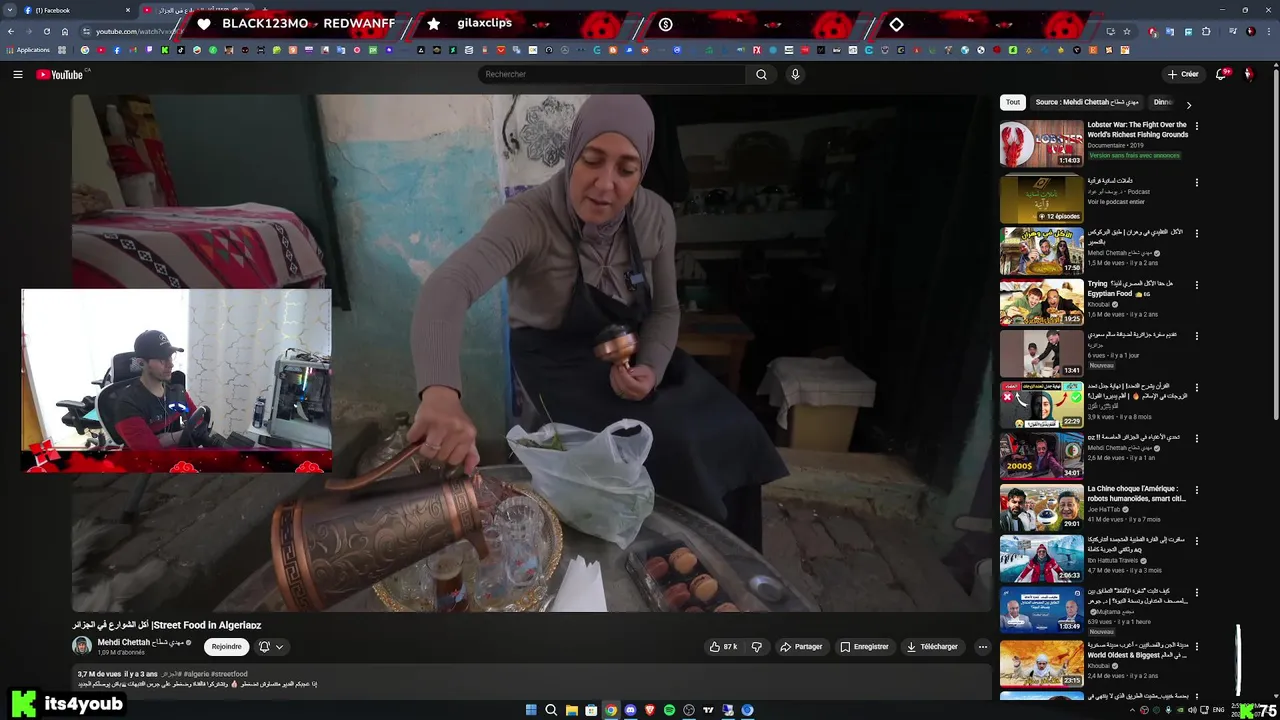The width and height of the screenshot is (1280, 720).
Task: Toggle channel notification bell preference
Action: [x=270, y=647]
